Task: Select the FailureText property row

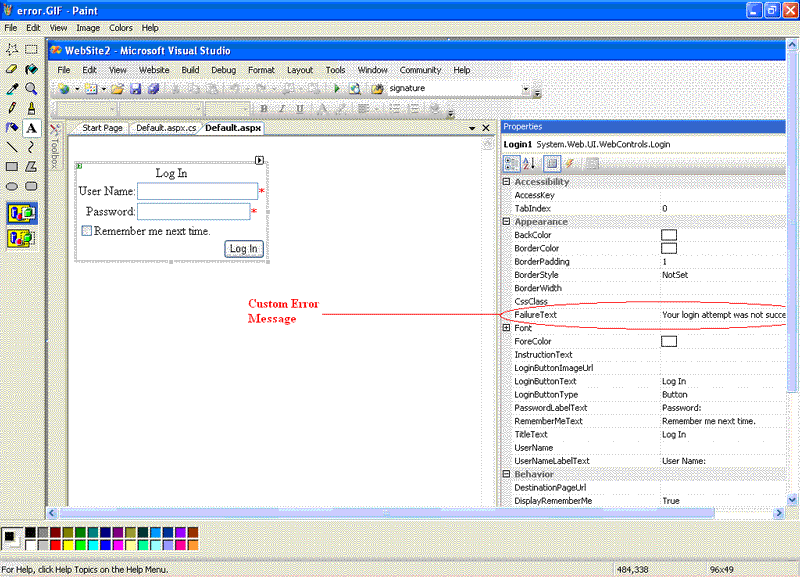Action: click(x=644, y=315)
